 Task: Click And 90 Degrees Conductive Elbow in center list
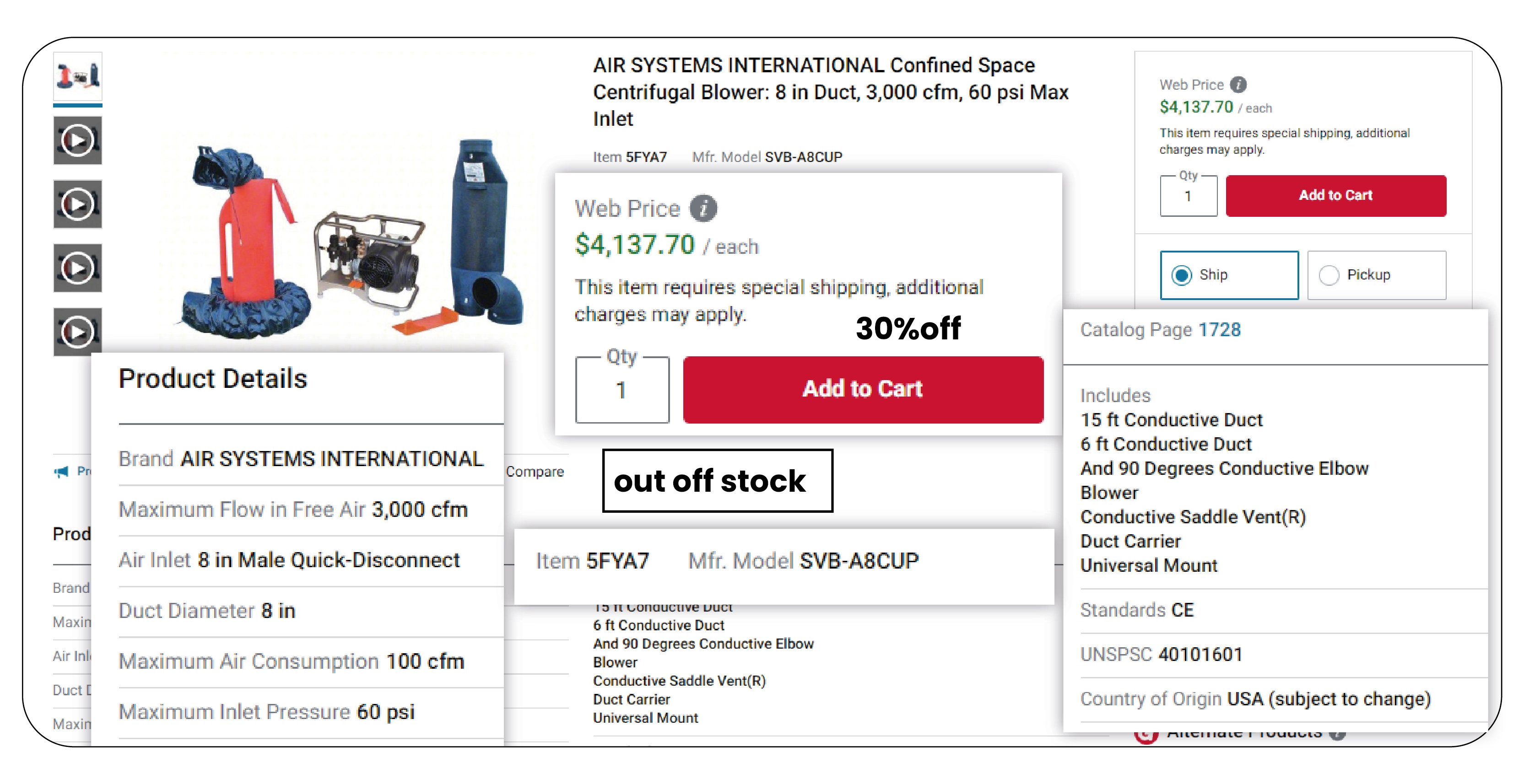point(703,644)
